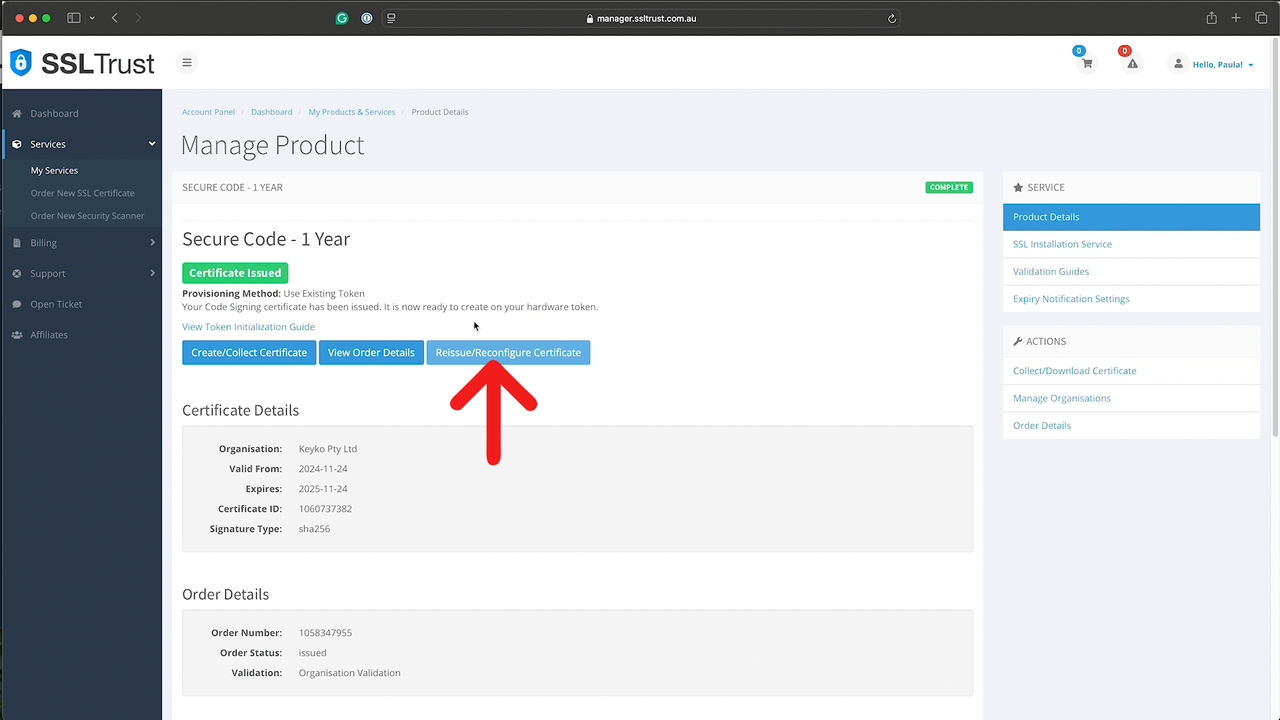Click the Create/Collect Certificate button

coord(249,352)
